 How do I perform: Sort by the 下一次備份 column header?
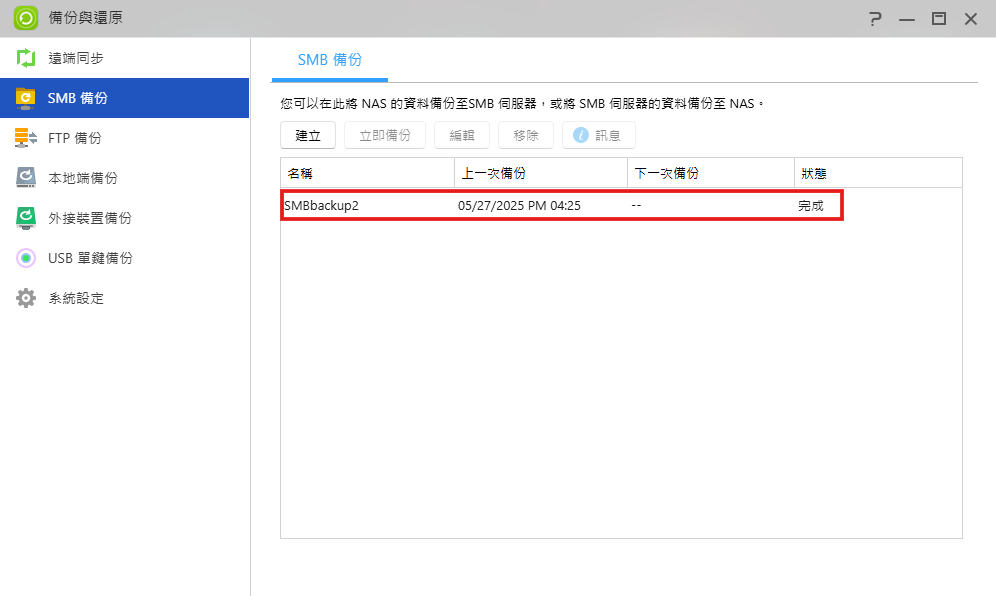[711, 173]
